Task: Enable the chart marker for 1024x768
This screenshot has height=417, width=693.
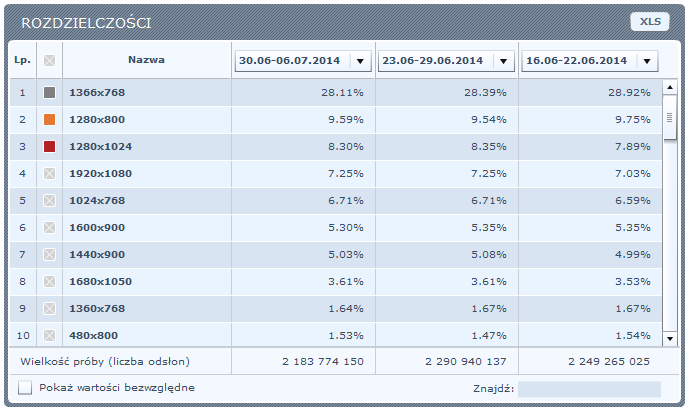Action: (x=50, y=201)
